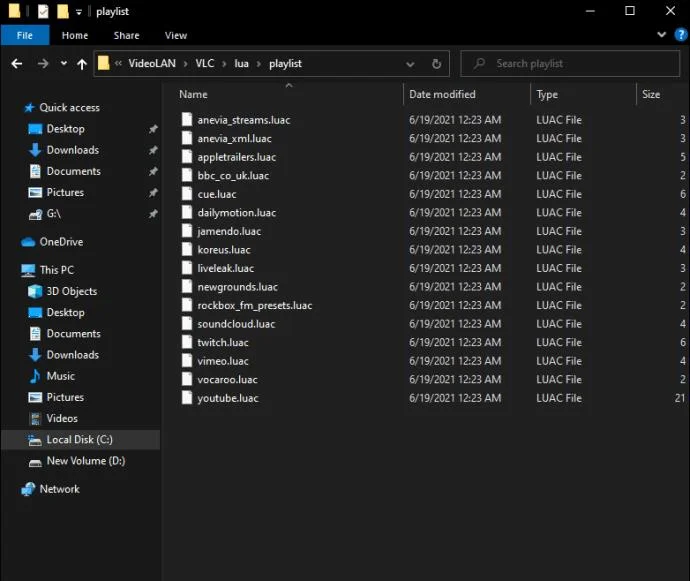Open the File menu tab
The height and width of the screenshot is (581, 690).
[25, 35]
